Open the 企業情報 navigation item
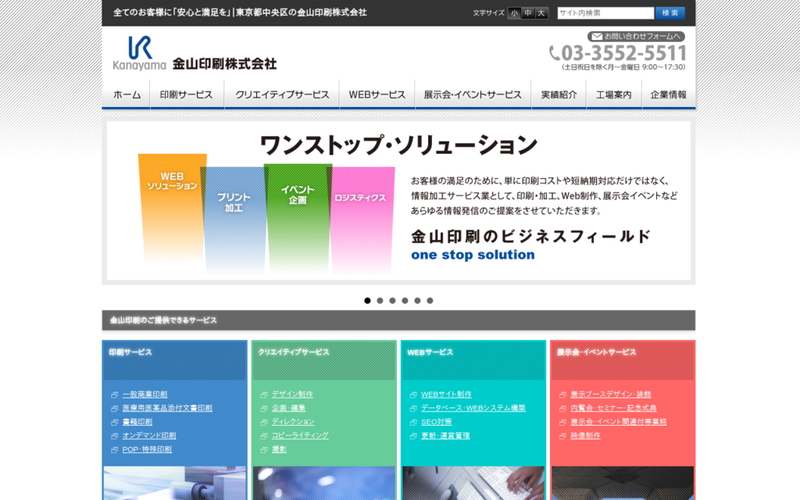Image resolution: width=800 pixels, height=500 pixels. tap(668, 94)
